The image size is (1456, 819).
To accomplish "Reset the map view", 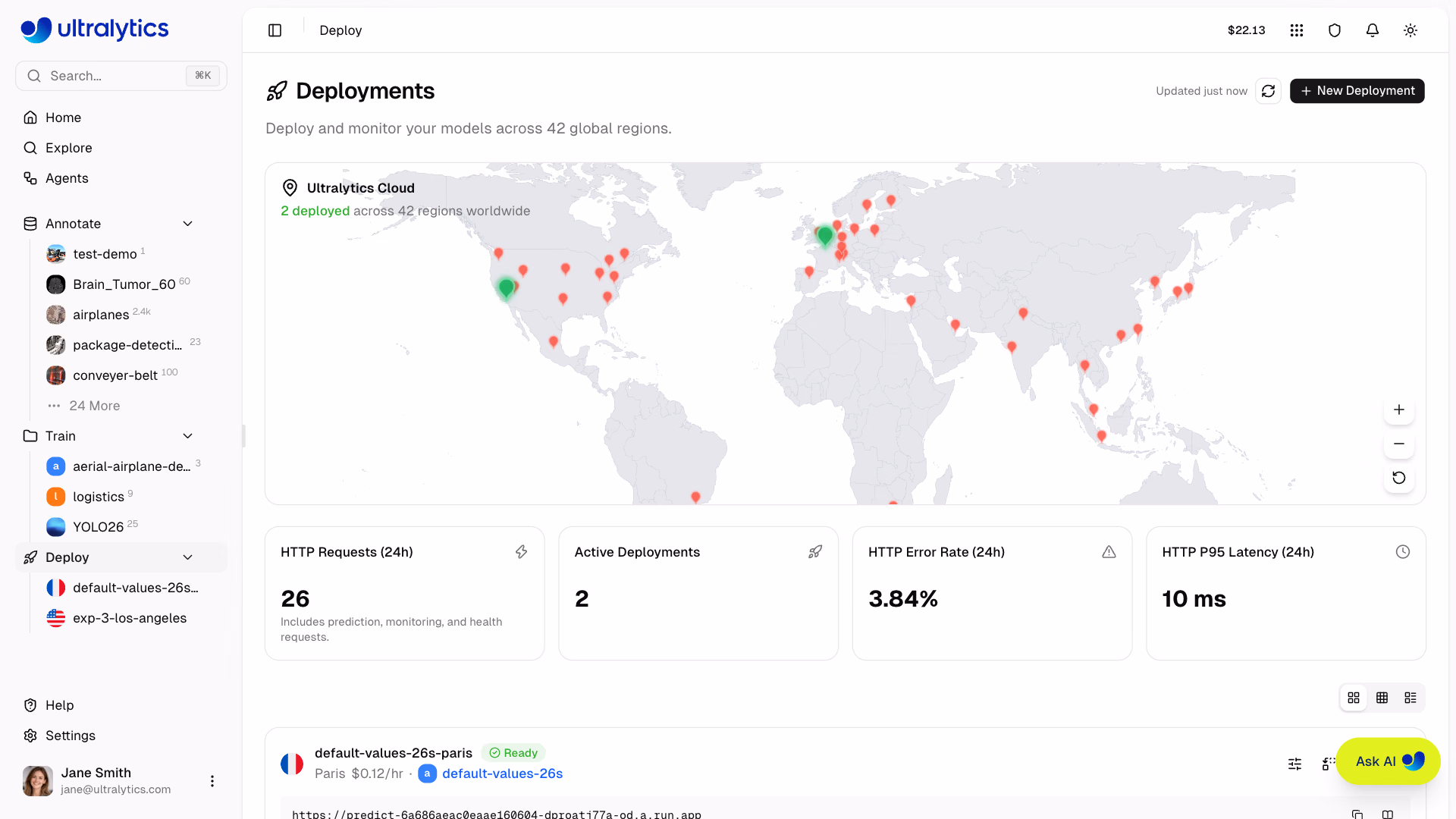I will point(1399,478).
